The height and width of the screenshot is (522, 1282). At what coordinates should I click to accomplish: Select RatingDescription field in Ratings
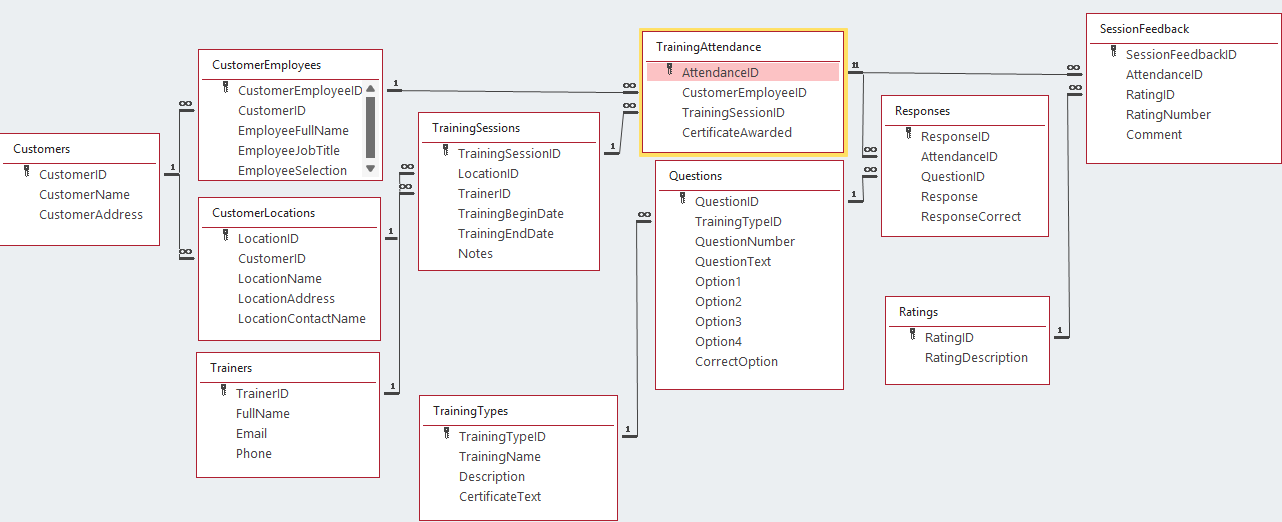tap(976, 357)
